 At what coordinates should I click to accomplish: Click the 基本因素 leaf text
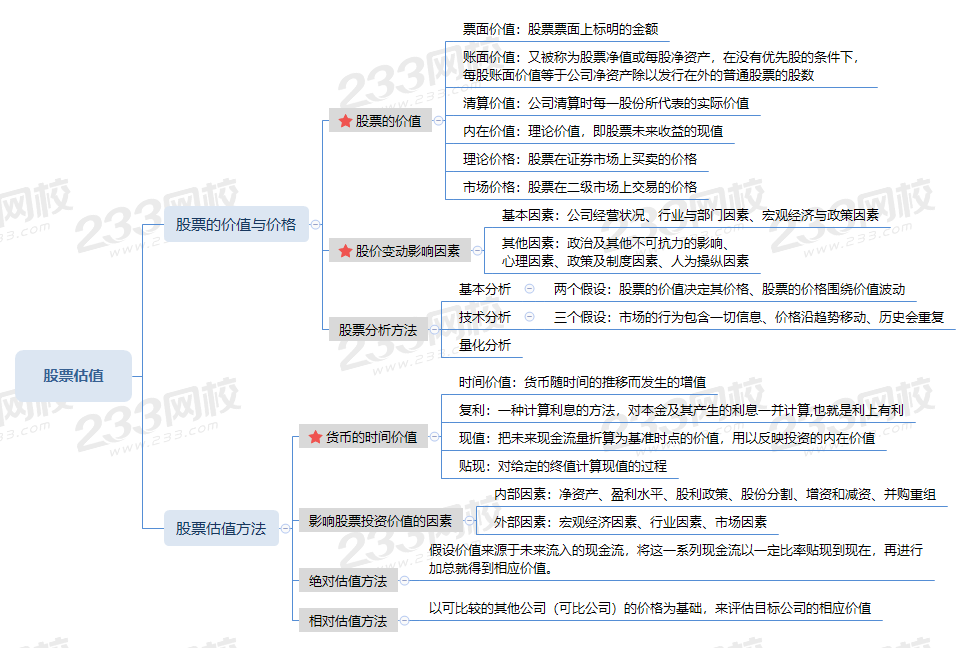690,215
